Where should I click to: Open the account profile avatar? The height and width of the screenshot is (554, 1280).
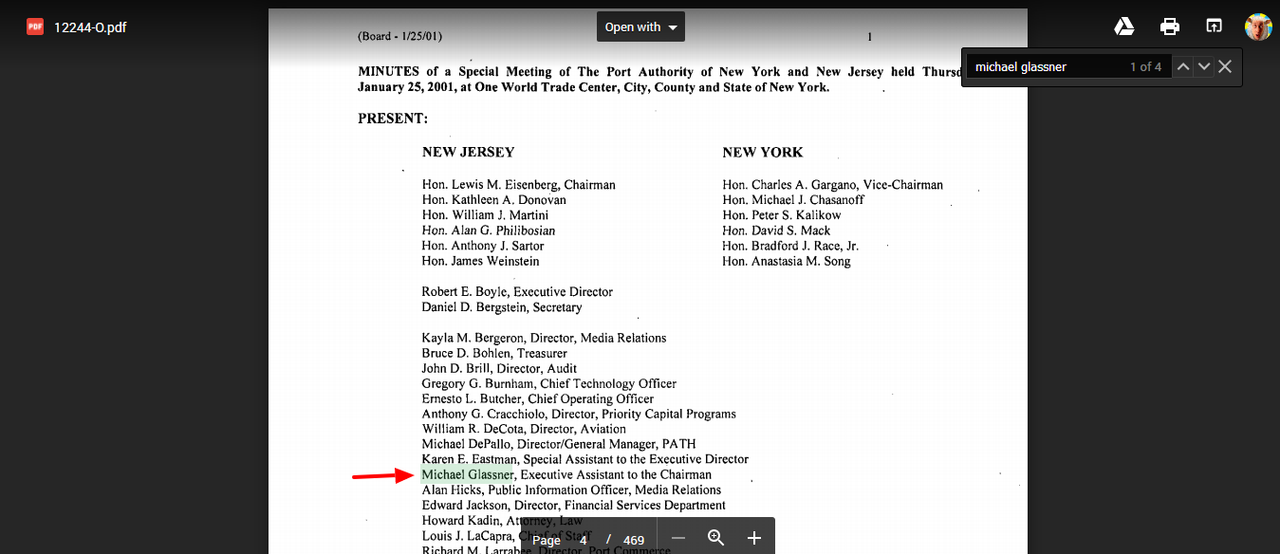point(1257,27)
